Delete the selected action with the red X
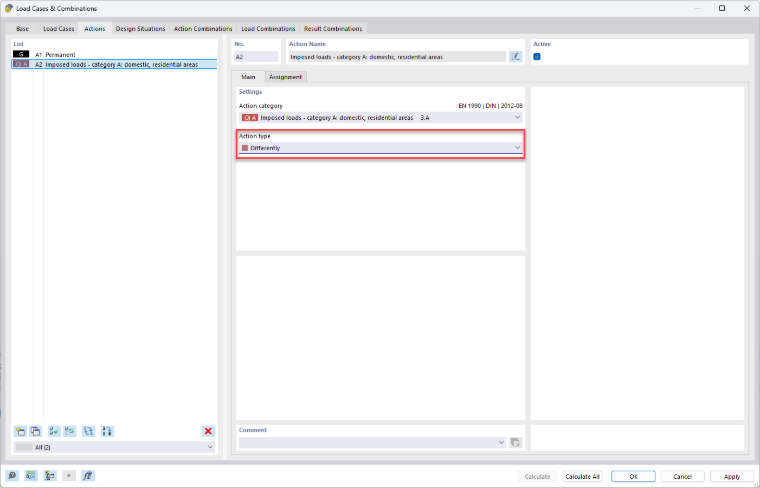 click(208, 431)
